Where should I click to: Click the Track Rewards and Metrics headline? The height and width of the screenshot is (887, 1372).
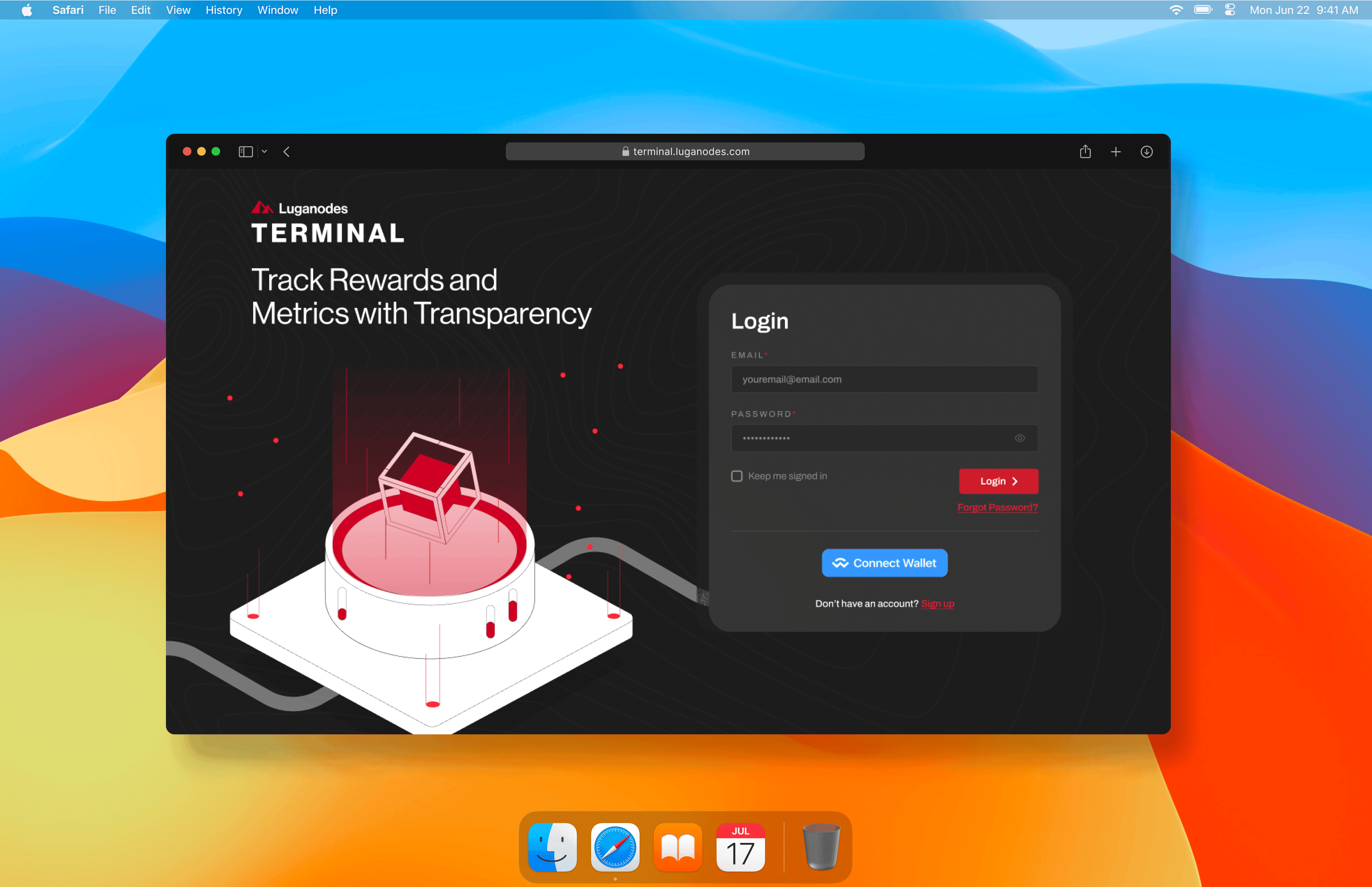click(x=421, y=296)
